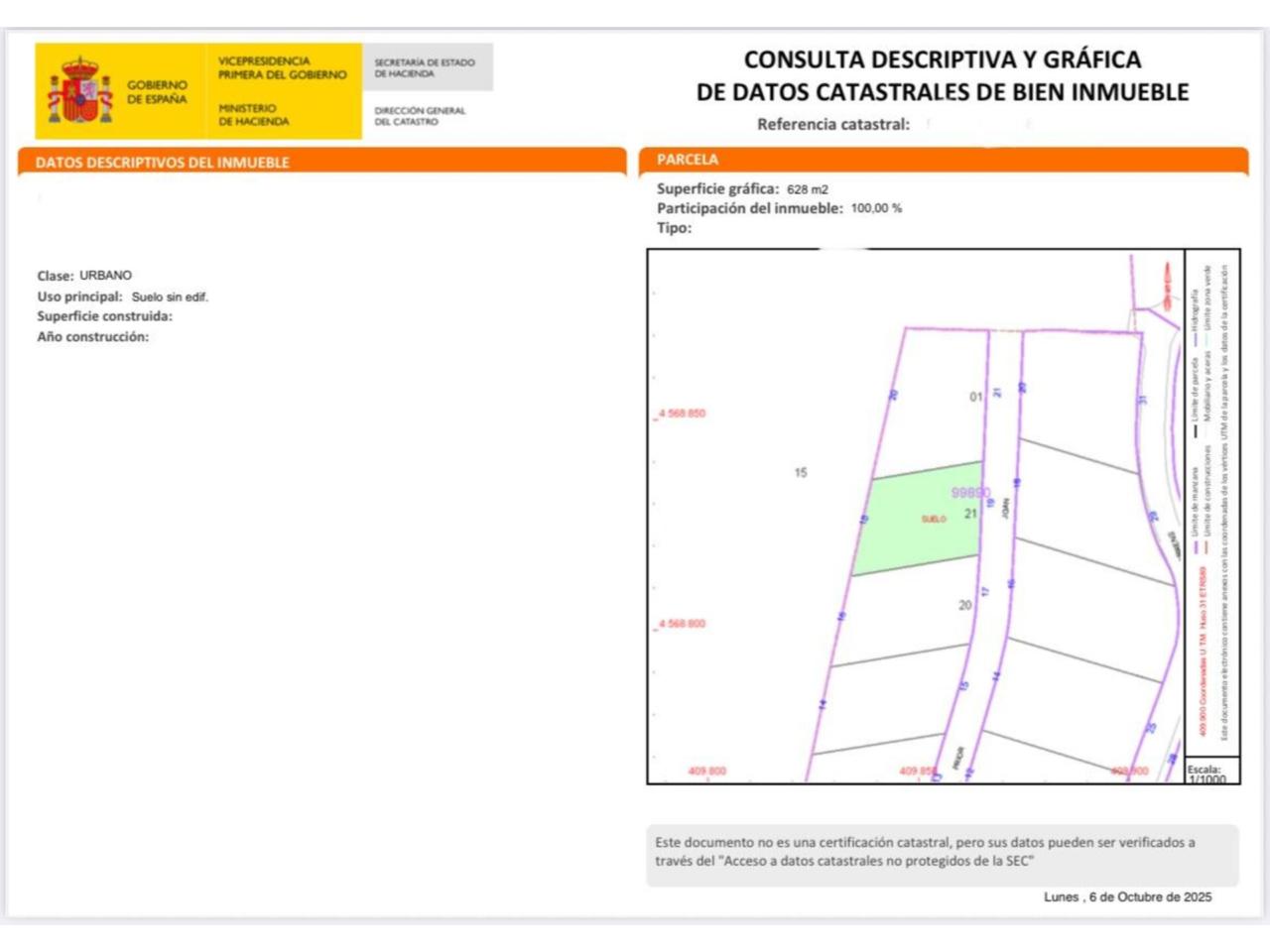Click the Uso principal field value

coord(170,297)
